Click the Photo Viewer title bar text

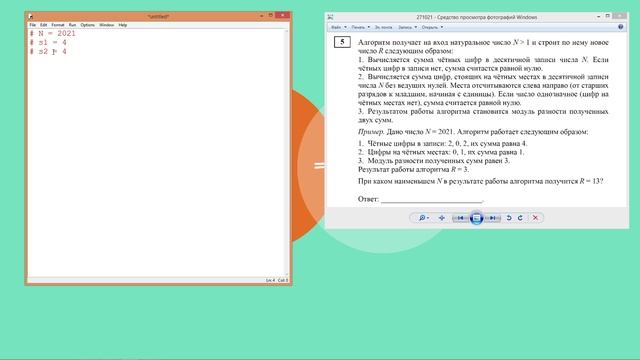[476, 17]
